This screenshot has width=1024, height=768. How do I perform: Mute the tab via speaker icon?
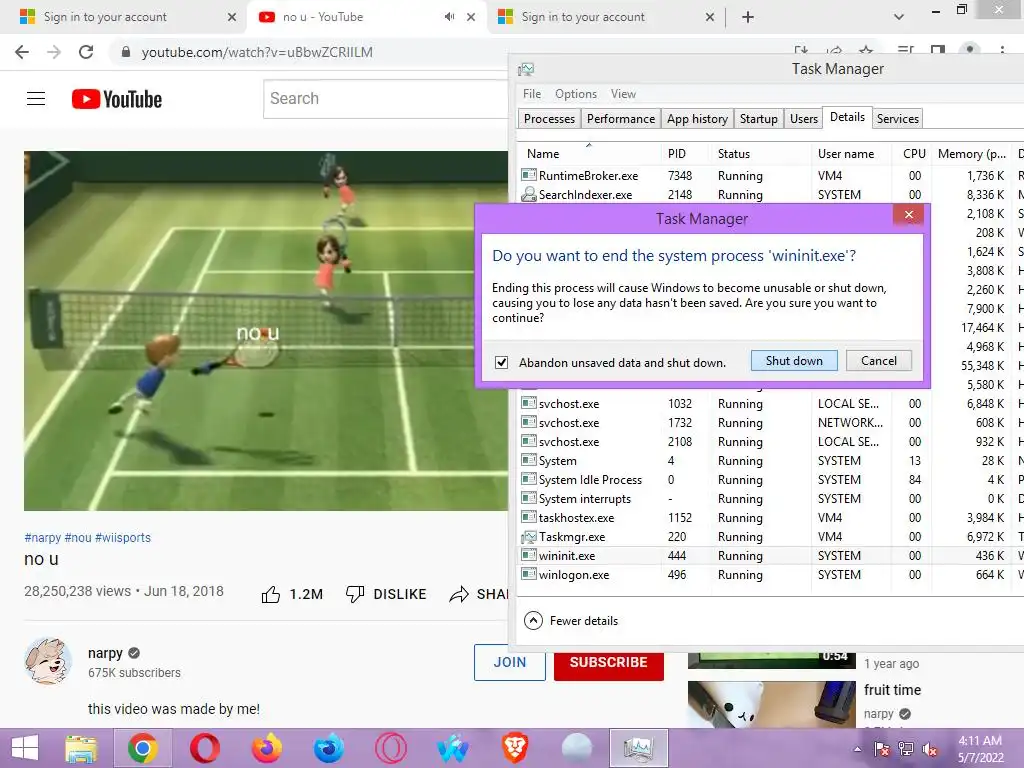click(x=449, y=17)
